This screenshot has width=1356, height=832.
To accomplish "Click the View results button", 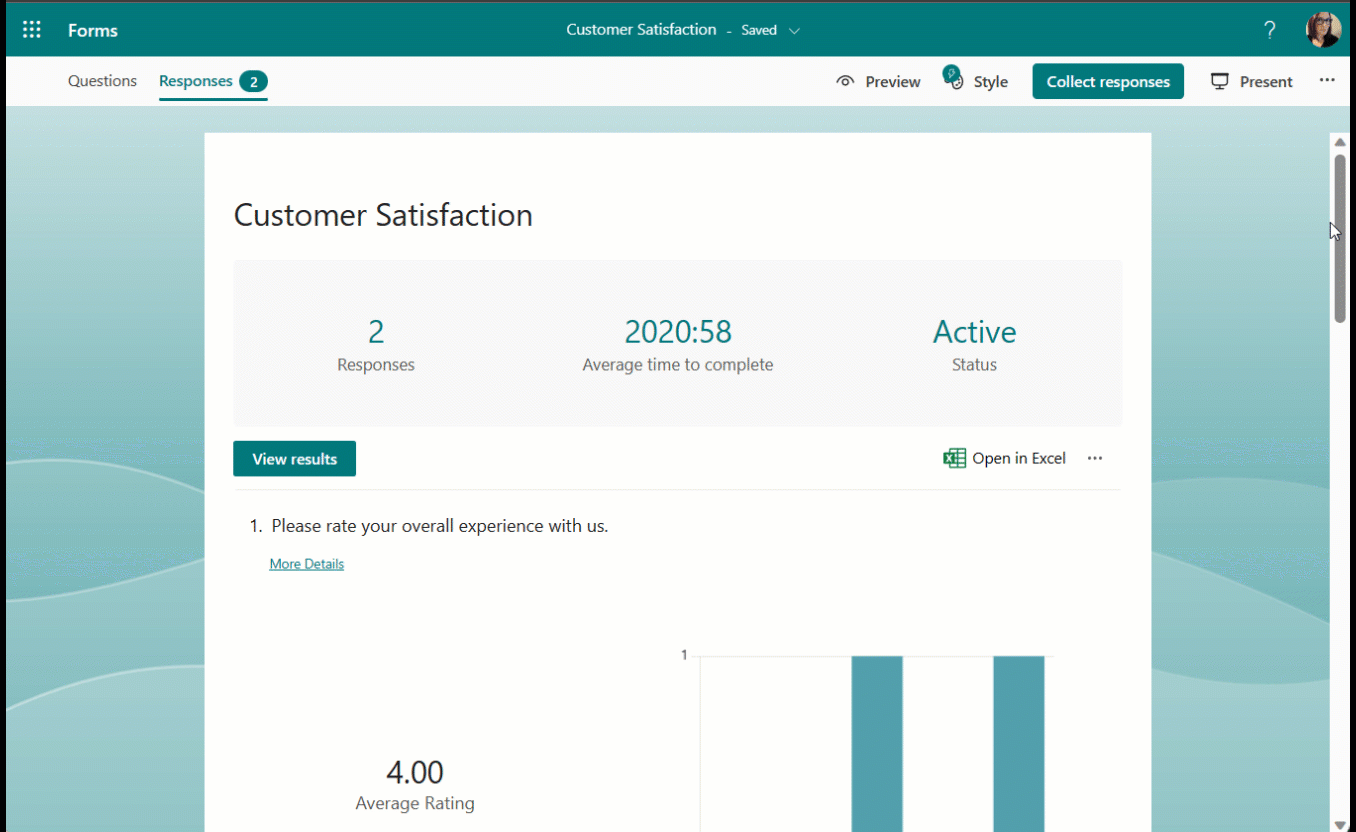I will coord(294,458).
